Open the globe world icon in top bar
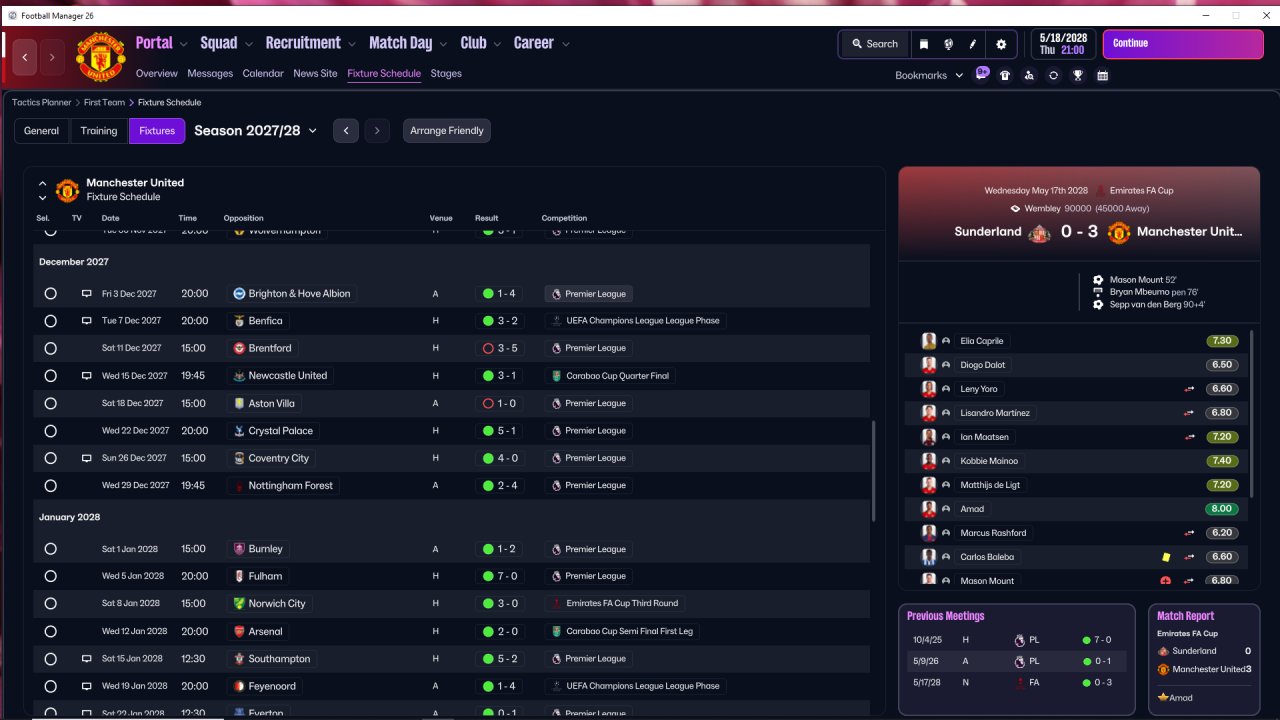Viewport: 1280px width, 720px height. click(948, 44)
